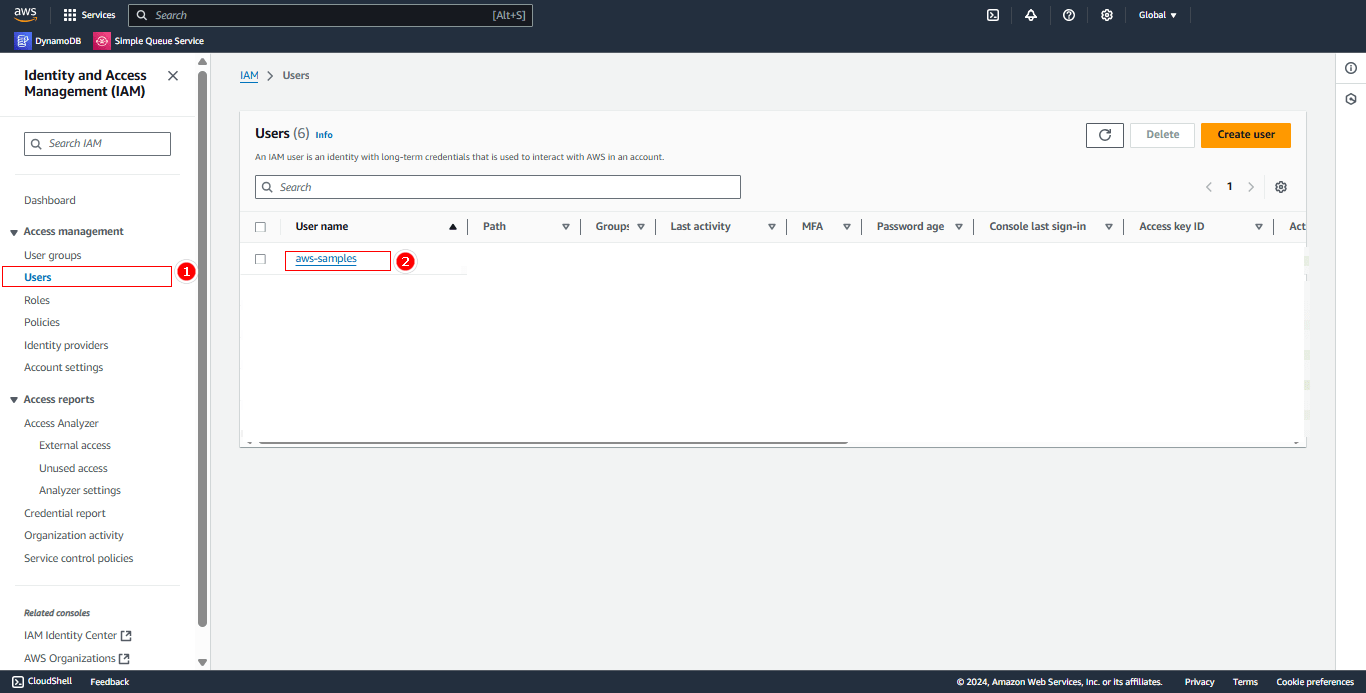Click the IAM breadcrumb link
The width and height of the screenshot is (1366, 693).
[x=249, y=76]
